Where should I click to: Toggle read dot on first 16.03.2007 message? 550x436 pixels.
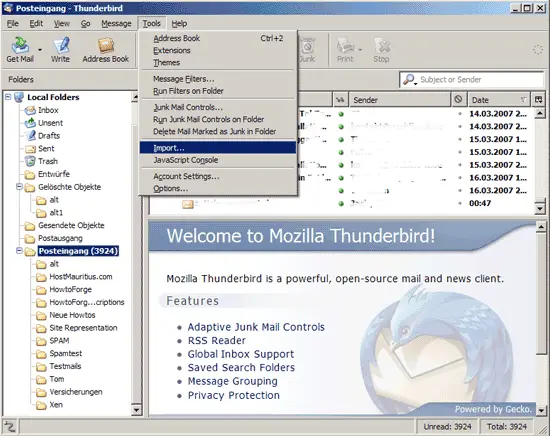pos(341,178)
